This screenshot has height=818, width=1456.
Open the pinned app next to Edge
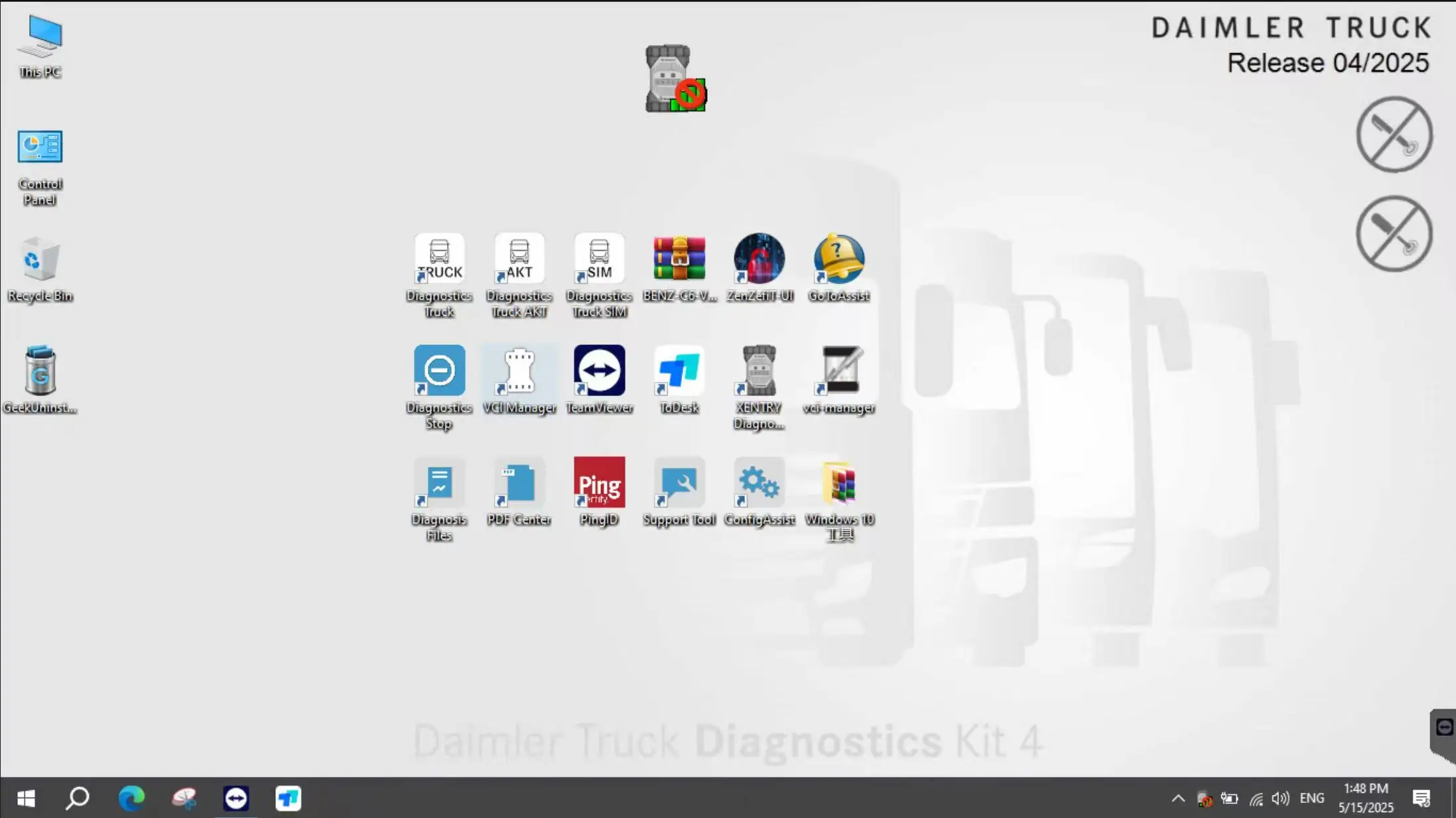184,798
